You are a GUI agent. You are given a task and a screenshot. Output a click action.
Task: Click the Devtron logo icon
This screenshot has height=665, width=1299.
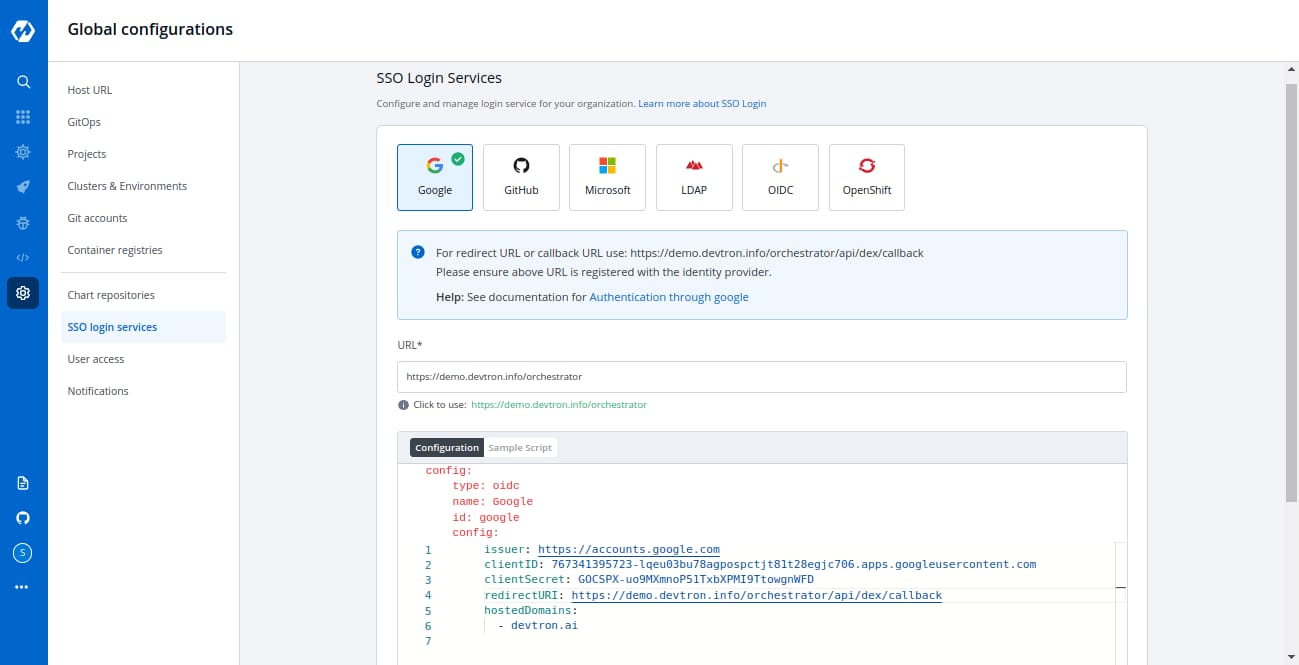23,31
